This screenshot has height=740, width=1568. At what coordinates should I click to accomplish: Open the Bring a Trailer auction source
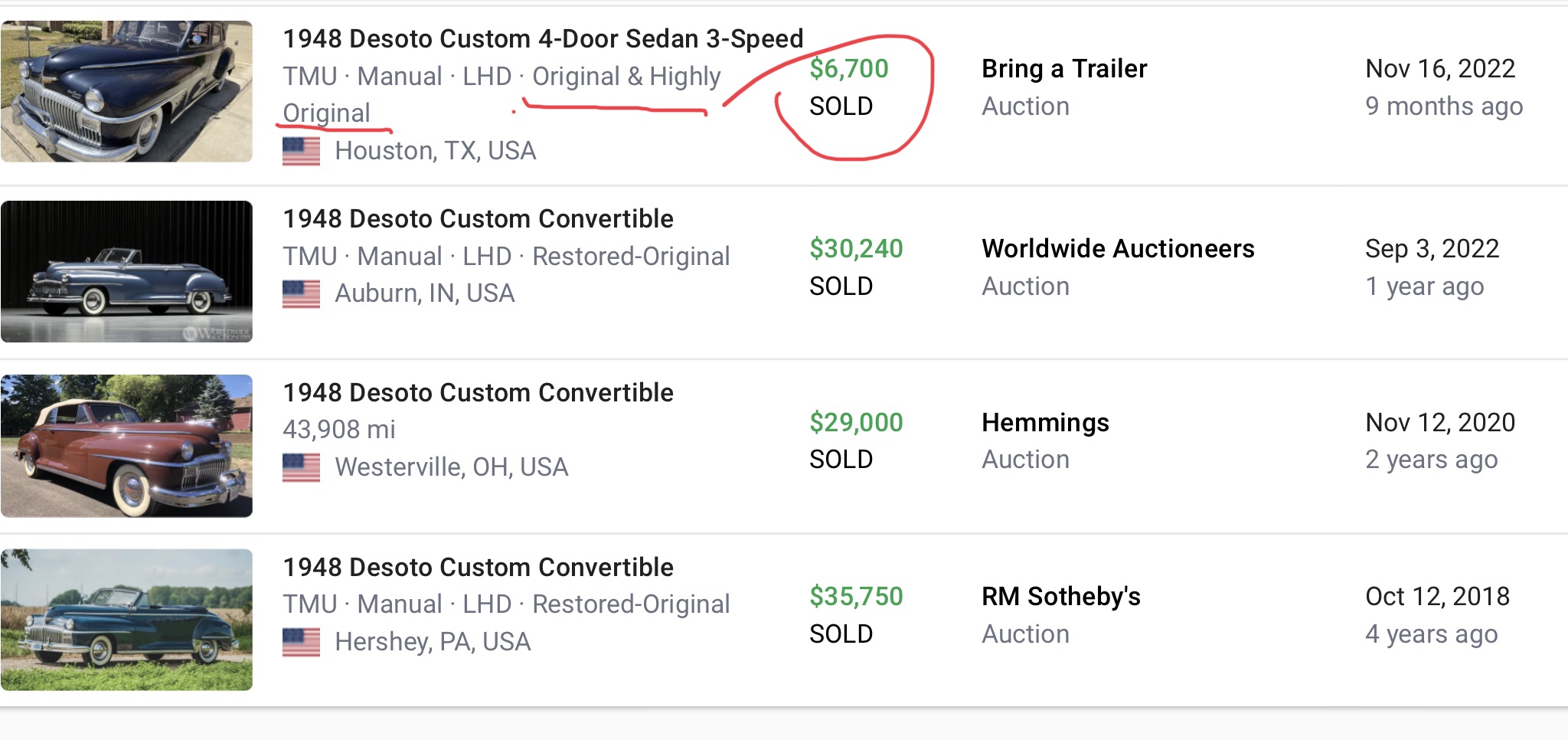[1064, 69]
